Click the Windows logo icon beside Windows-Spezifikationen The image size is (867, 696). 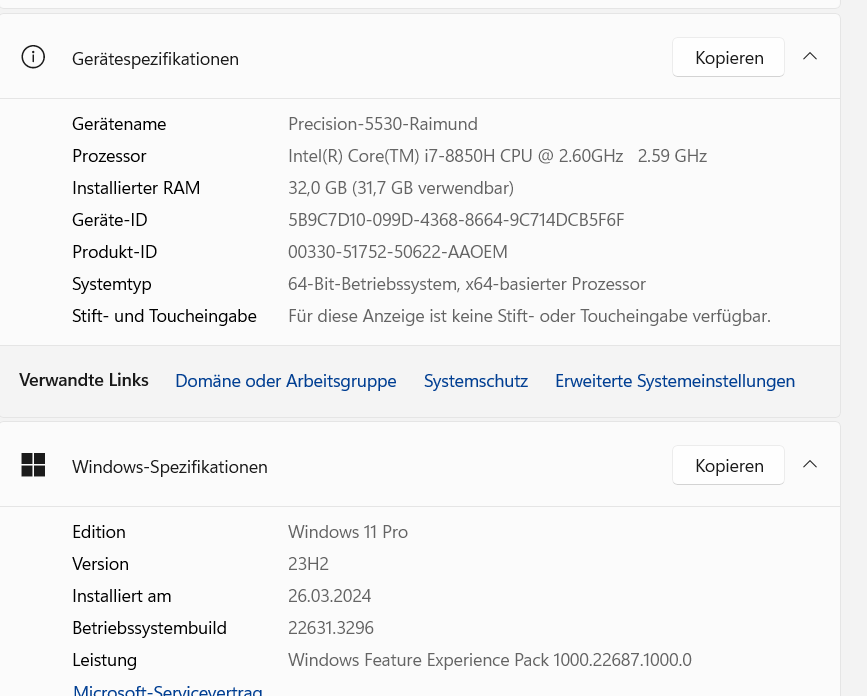pyautogui.click(x=33, y=465)
